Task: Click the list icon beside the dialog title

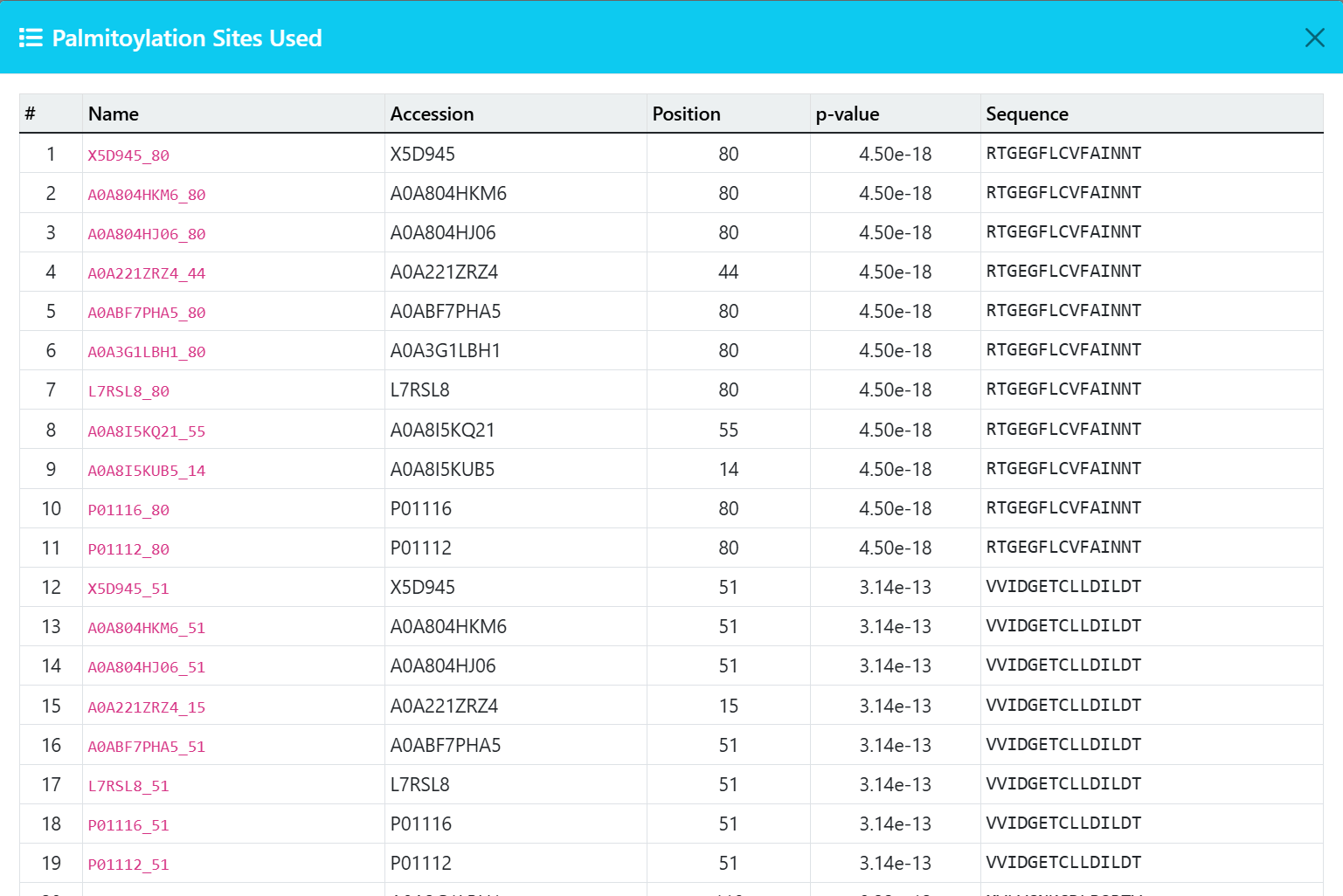Action: click(31, 38)
